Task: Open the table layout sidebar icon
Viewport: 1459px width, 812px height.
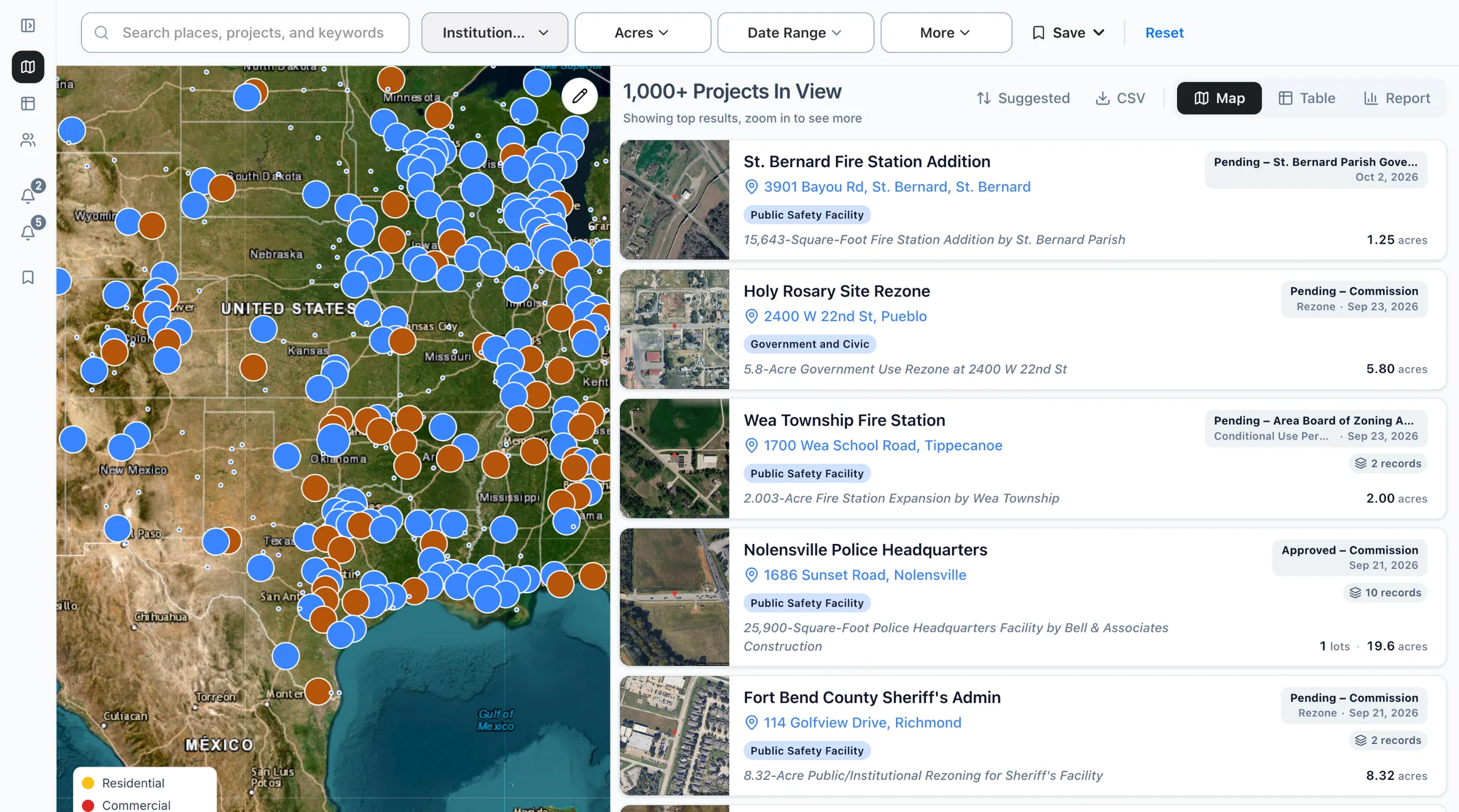Action: click(x=28, y=104)
